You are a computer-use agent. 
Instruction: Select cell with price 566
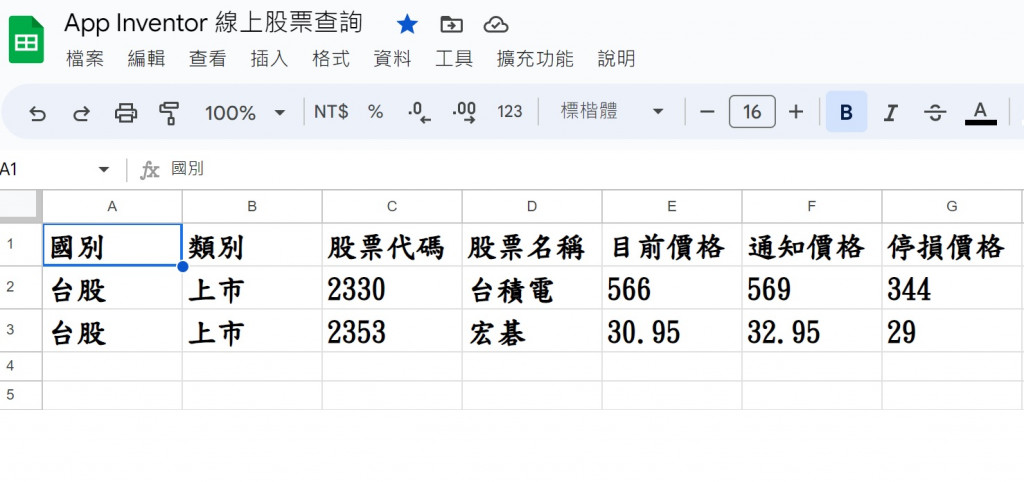click(672, 288)
